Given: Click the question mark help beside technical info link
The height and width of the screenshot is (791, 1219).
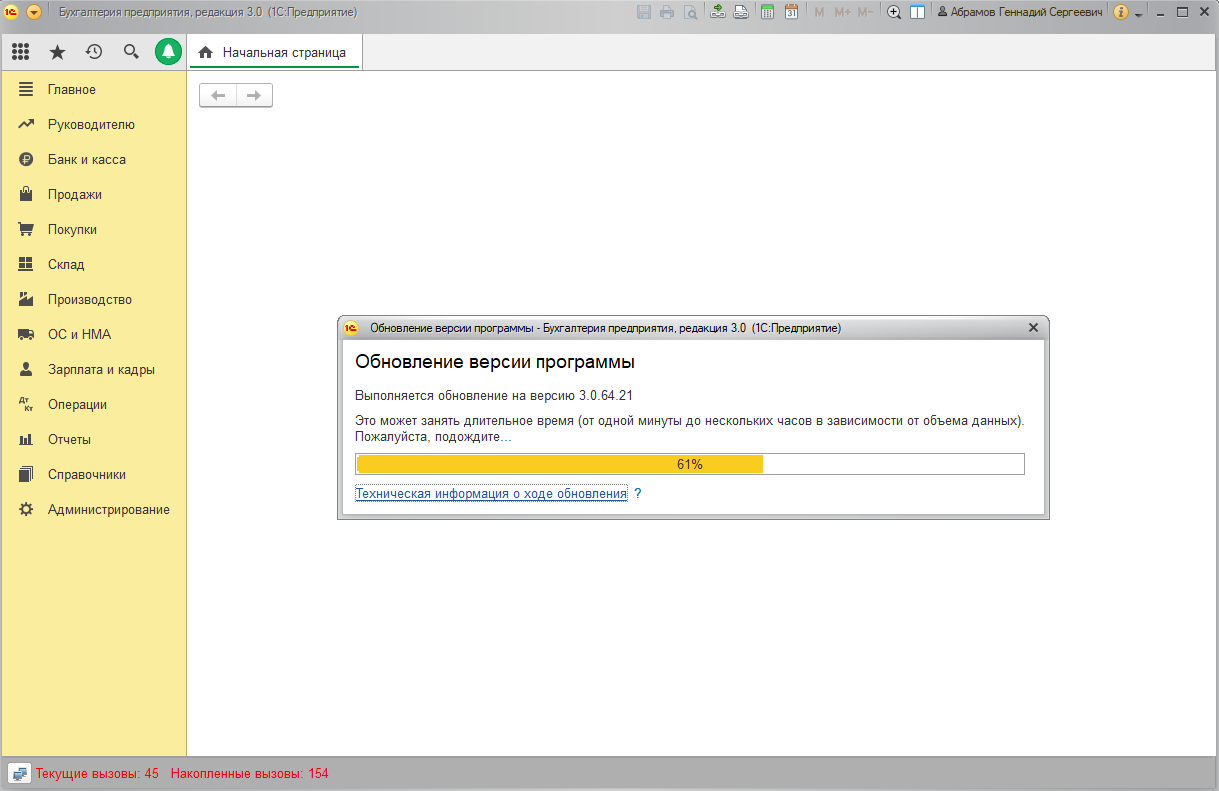Looking at the screenshot, I should click(x=638, y=494).
